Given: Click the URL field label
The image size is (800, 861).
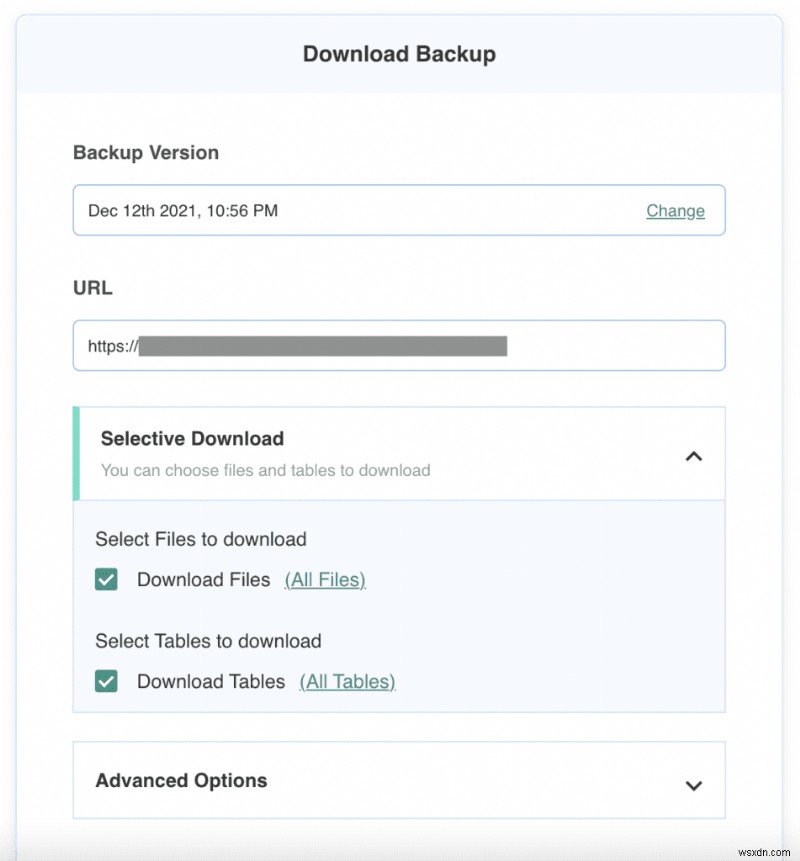Looking at the screenshot, I should (92, 288).
